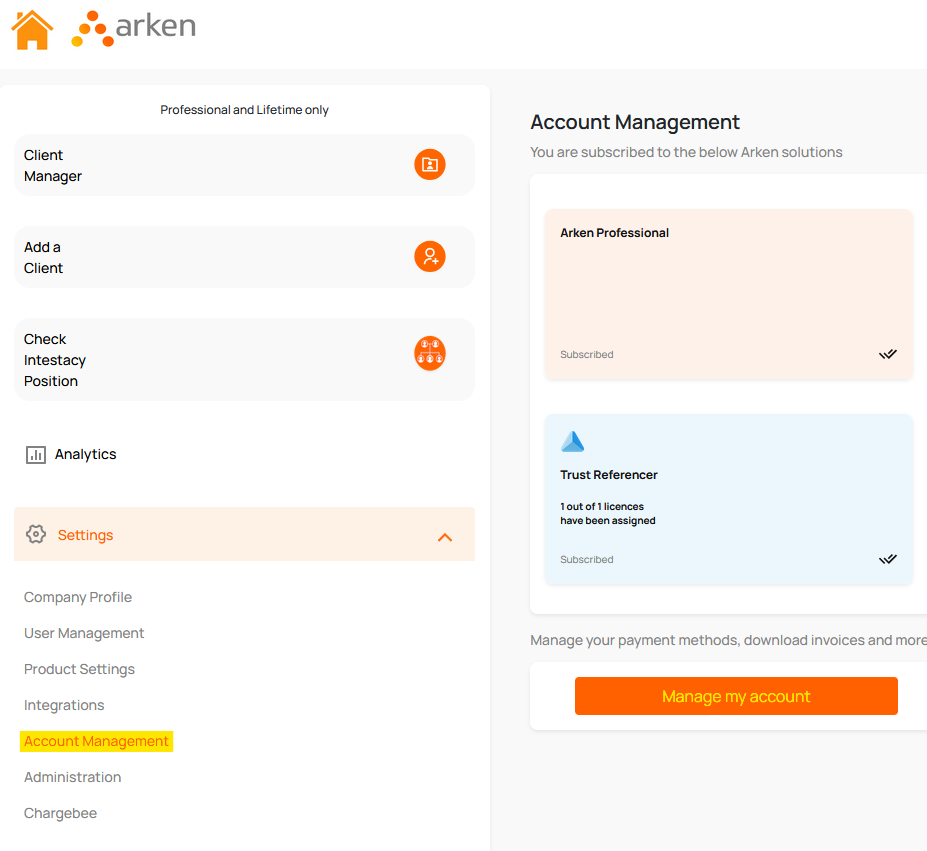Click the Check Intestacy Position tree icon
The image size is (927, 851).
point(430,354)
